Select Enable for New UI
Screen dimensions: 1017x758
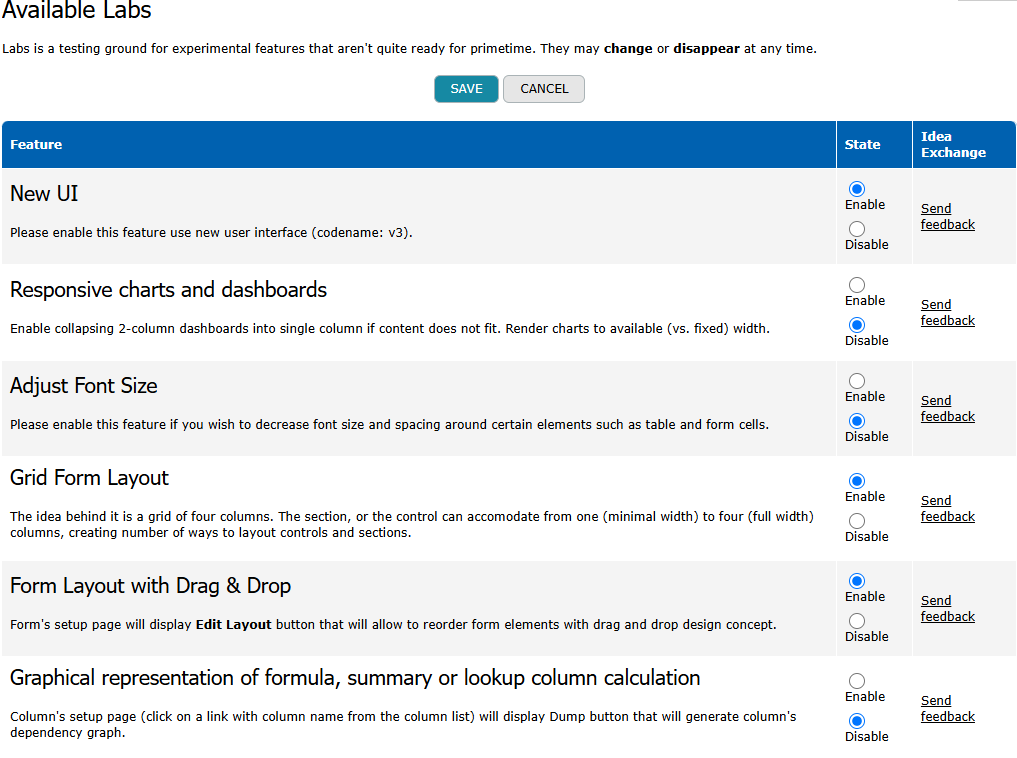click(857, 189)
